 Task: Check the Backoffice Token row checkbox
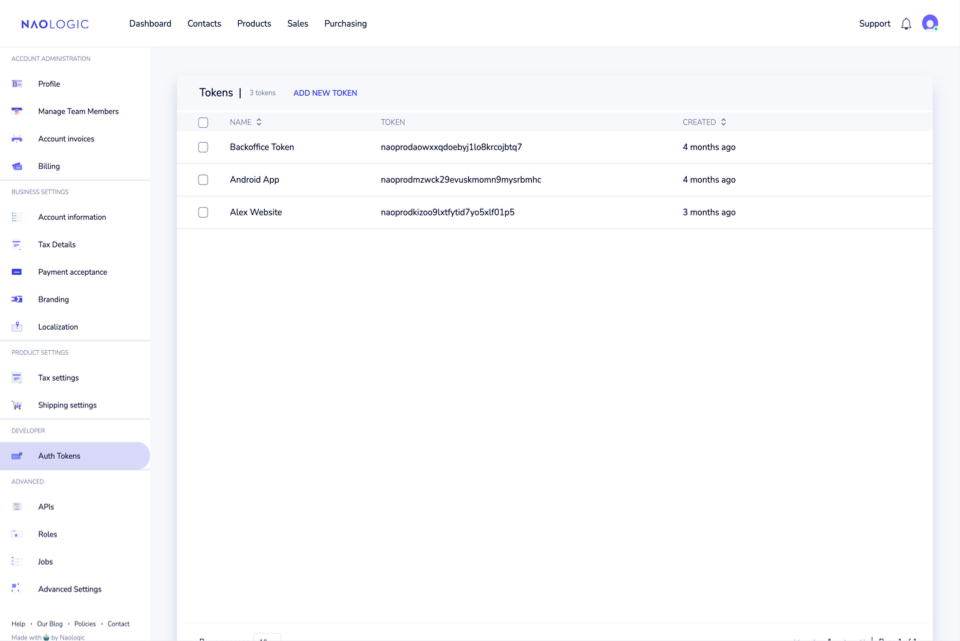[203, 147]
